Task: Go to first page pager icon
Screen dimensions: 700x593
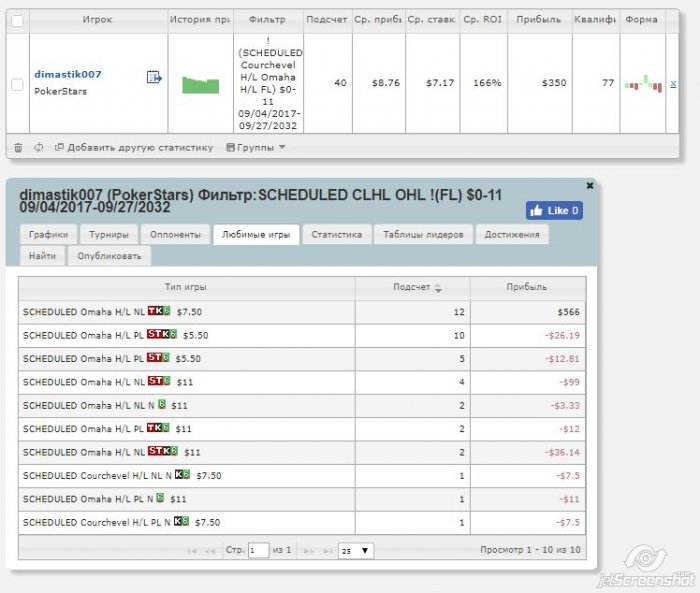Action: pos(192,551)
